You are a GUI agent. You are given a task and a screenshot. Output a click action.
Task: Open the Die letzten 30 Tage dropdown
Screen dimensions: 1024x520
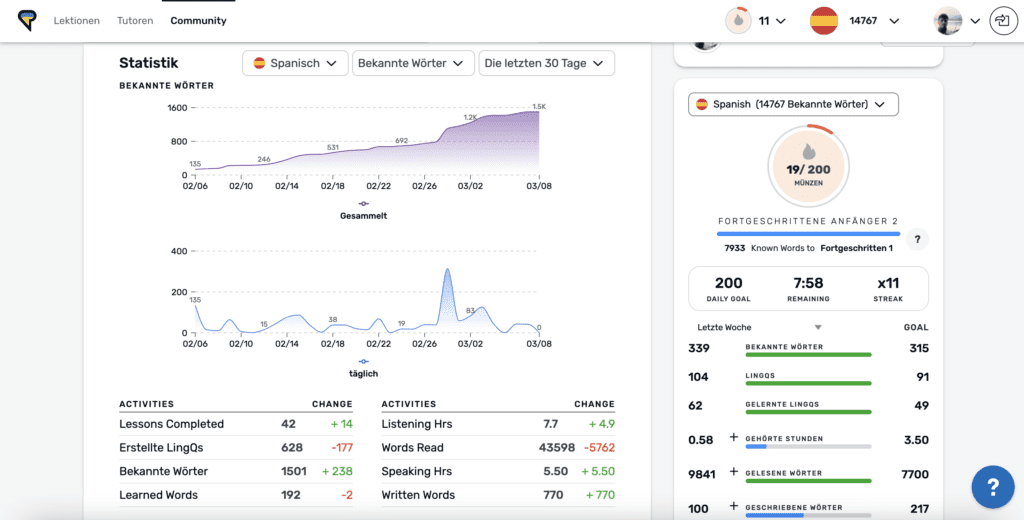(x=546, y=63)
